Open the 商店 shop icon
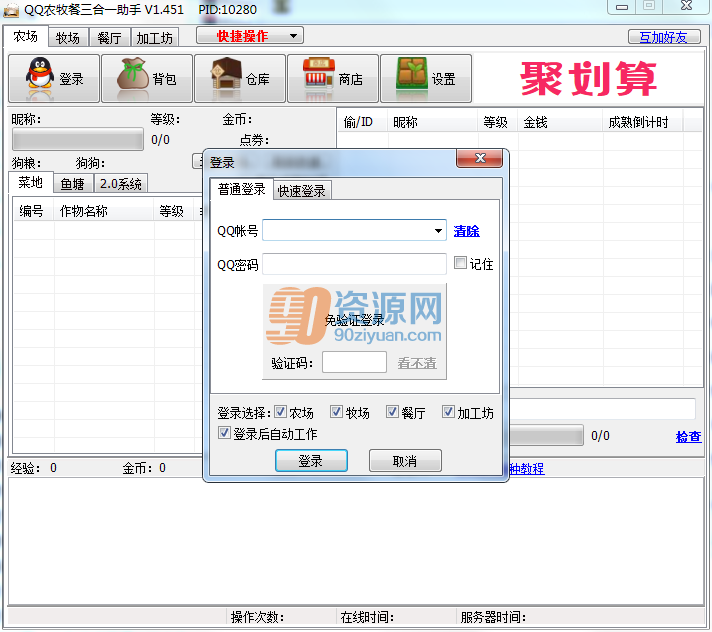Screen dimensions: 712x632 tap(333, 79)
